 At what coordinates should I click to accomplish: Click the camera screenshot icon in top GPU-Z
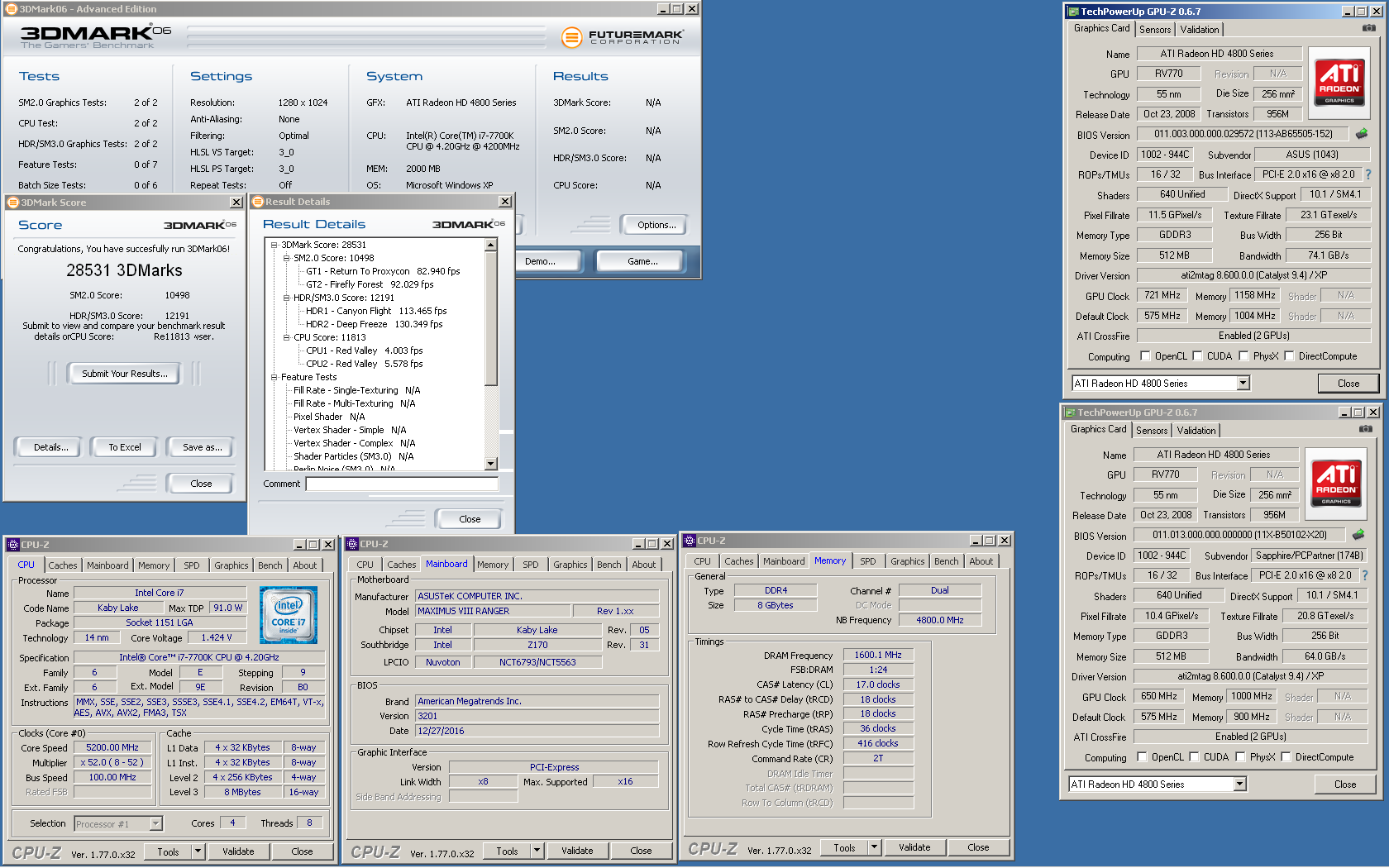1369,28
